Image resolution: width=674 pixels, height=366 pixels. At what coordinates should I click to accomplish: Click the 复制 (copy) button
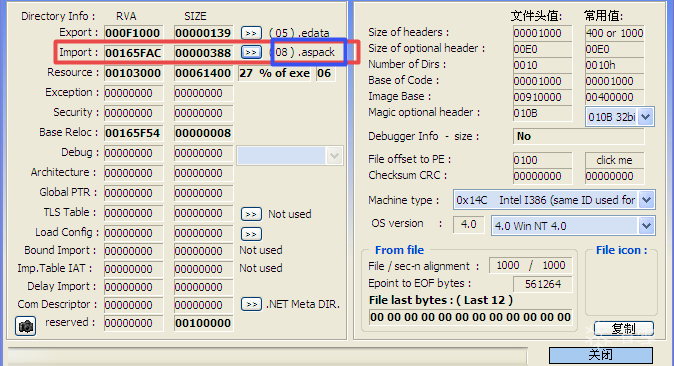[624, 329]
